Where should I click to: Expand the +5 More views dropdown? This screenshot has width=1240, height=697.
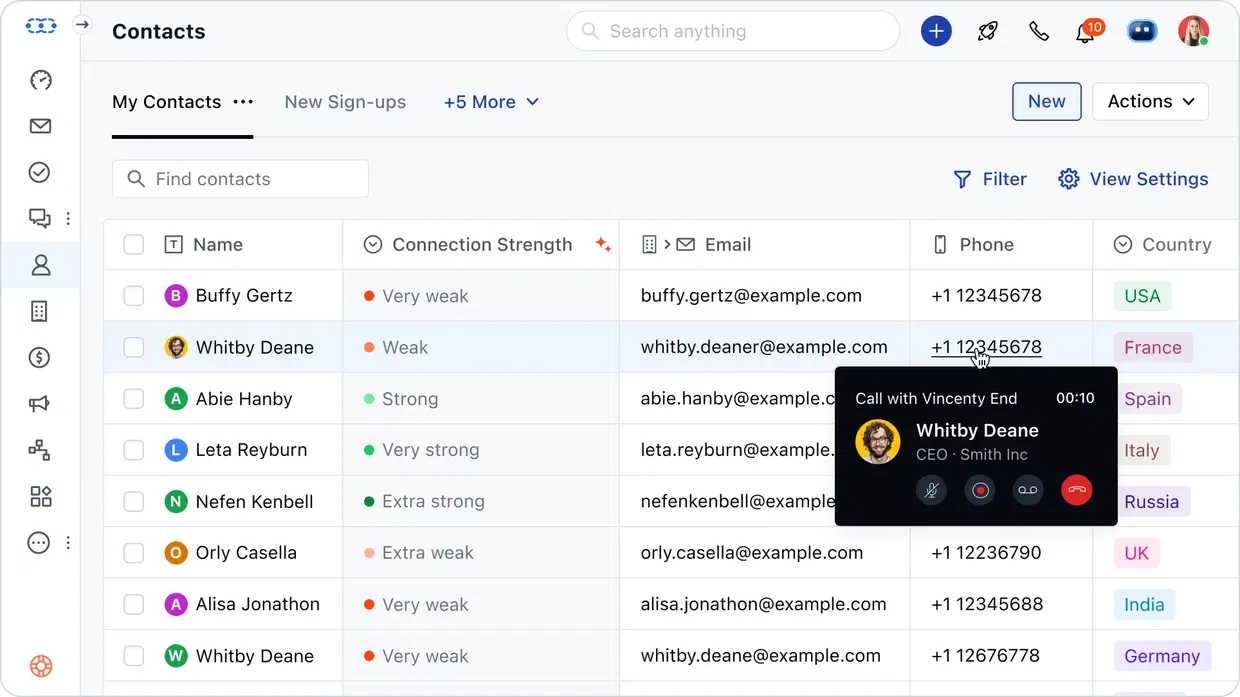491,101
